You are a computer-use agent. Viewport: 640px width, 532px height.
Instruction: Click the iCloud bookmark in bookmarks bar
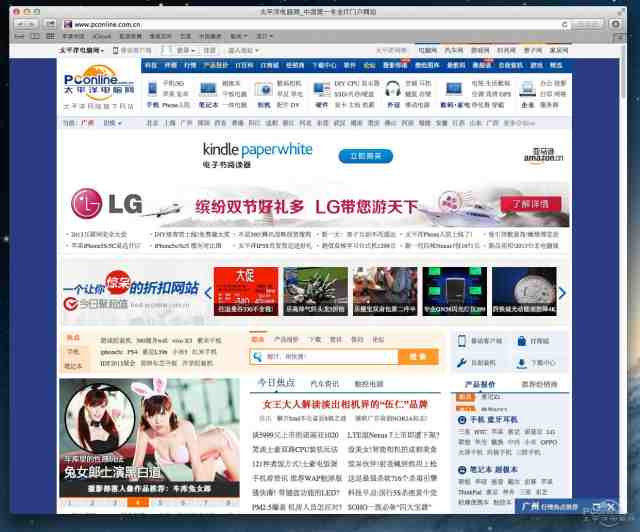[101, 36]
